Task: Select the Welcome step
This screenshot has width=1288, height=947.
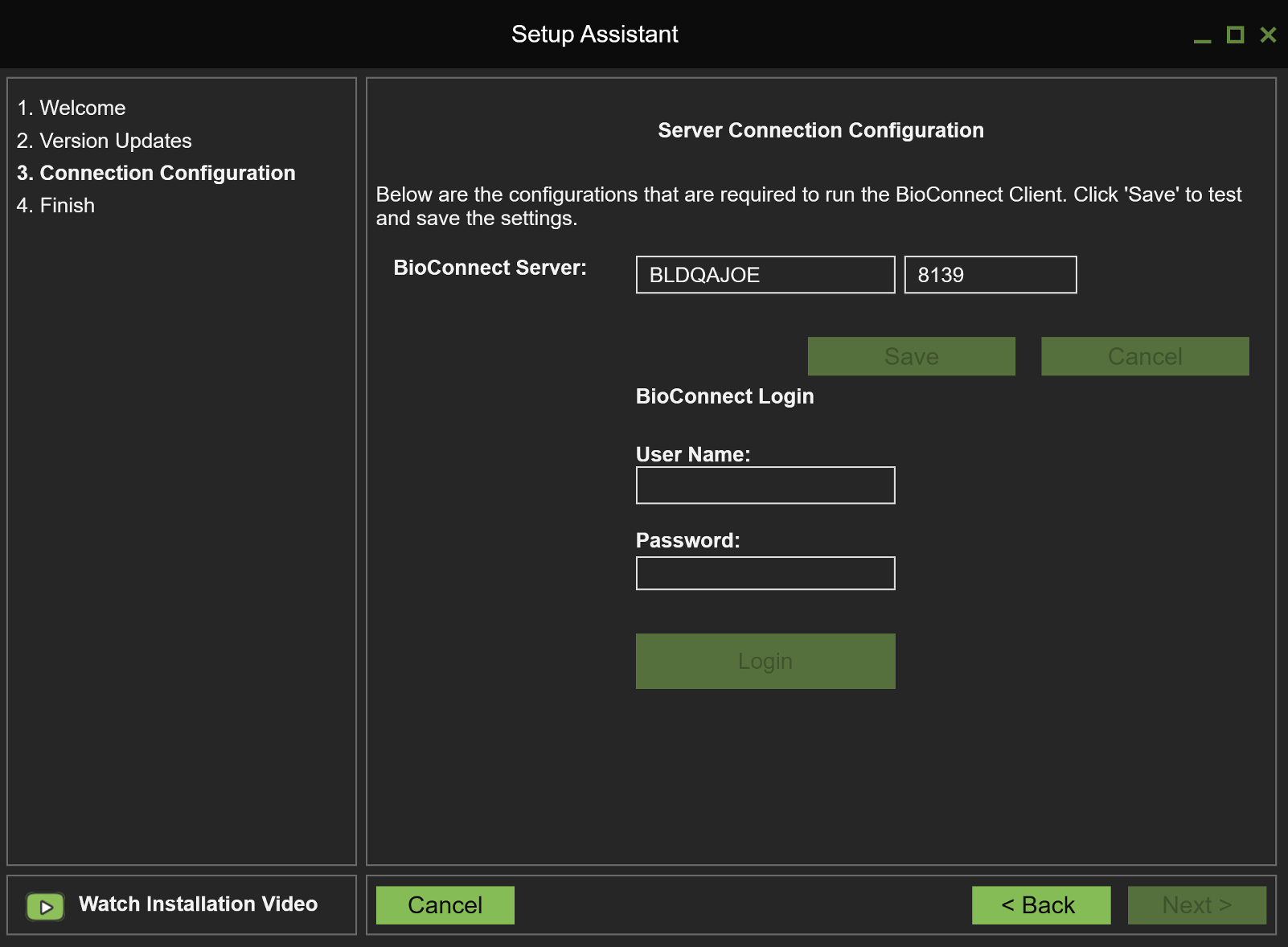Action: (x=72, y=108)
